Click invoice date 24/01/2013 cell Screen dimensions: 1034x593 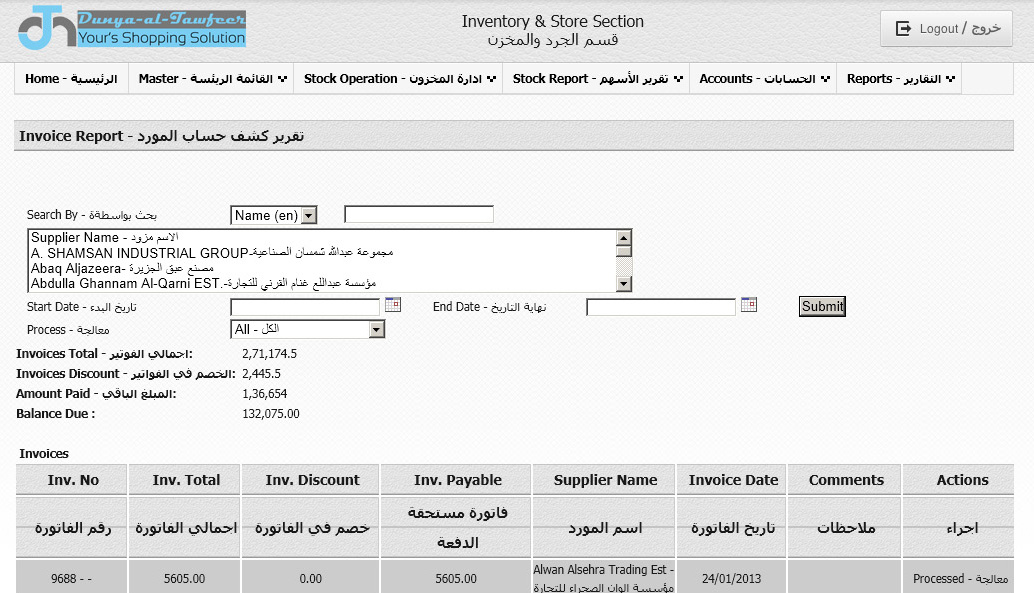[731, 578]
